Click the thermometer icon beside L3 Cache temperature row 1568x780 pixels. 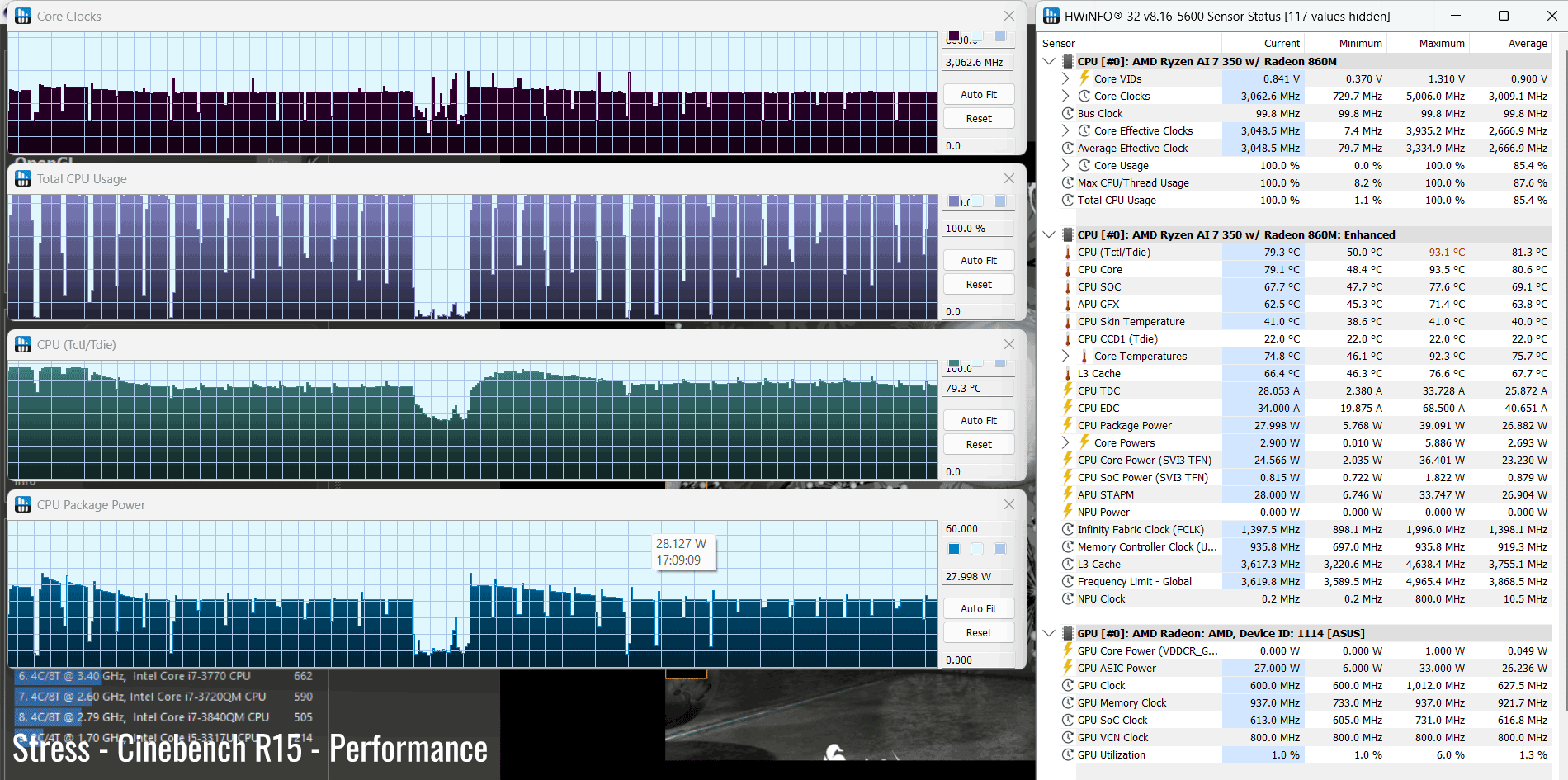(1068, 374)
